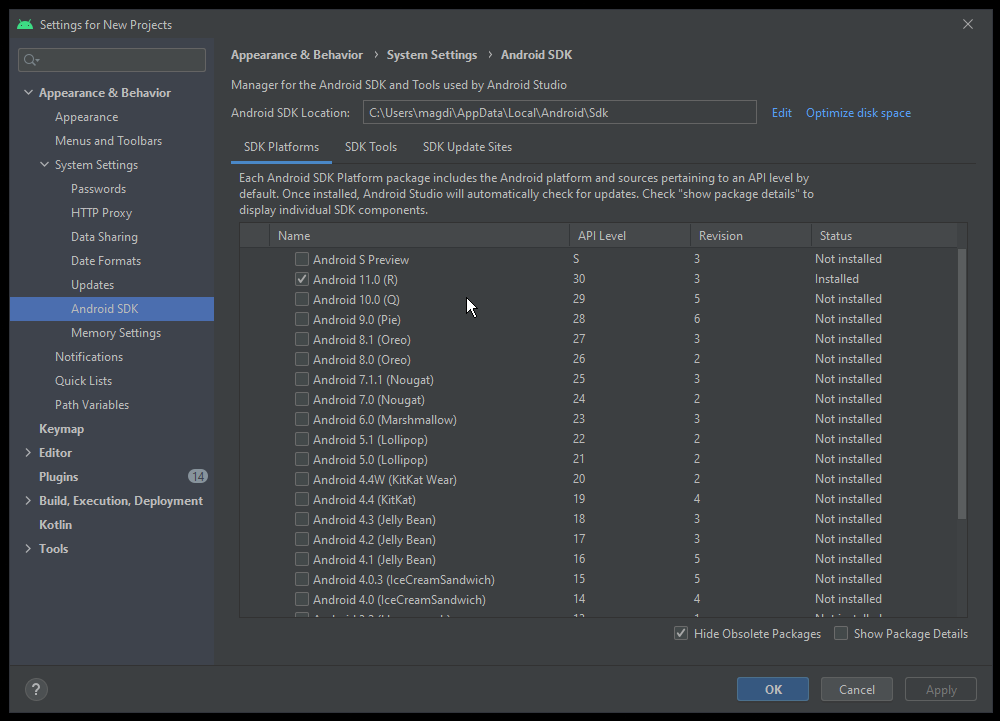Click the Cancel button

tap(857, 689)
